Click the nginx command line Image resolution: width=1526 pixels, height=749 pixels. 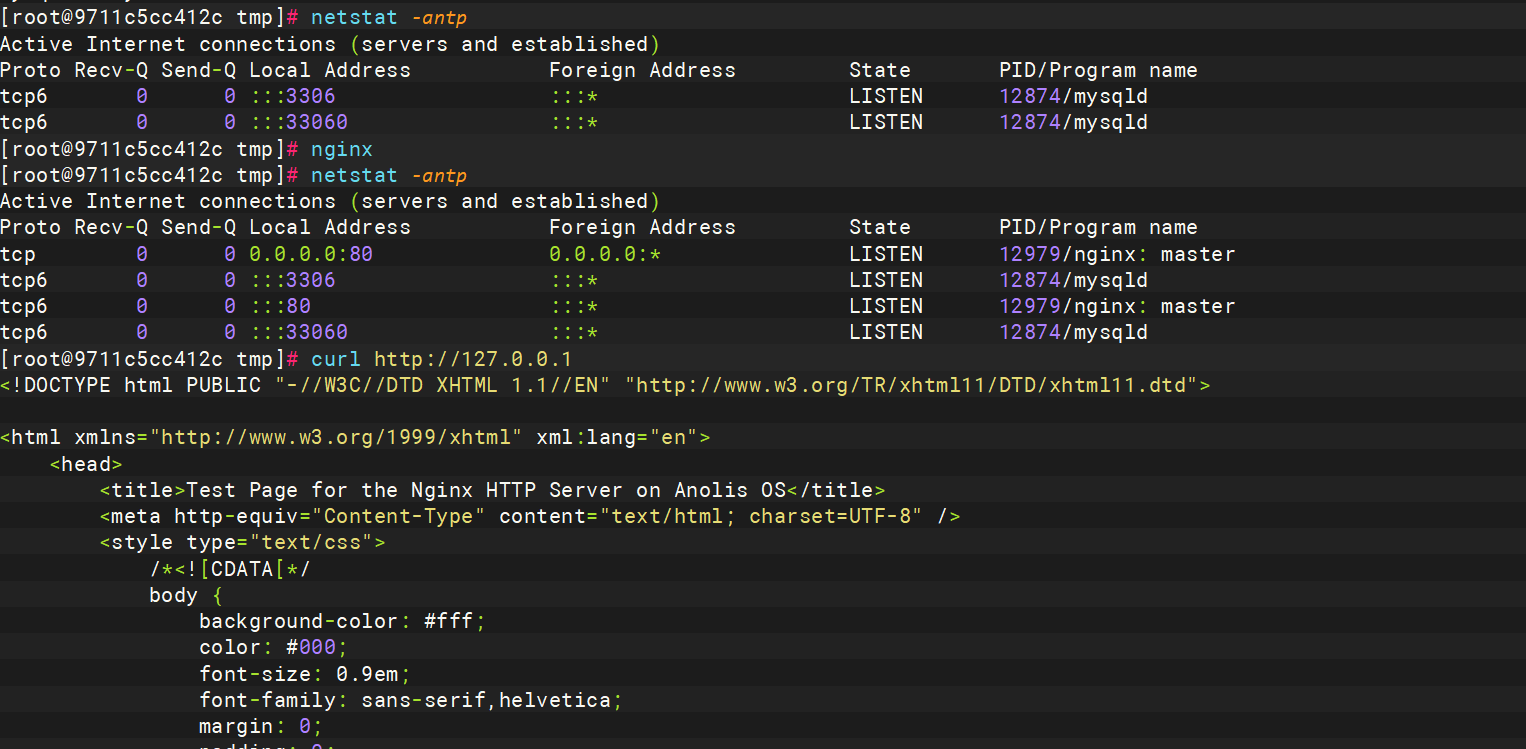[342, 149]
